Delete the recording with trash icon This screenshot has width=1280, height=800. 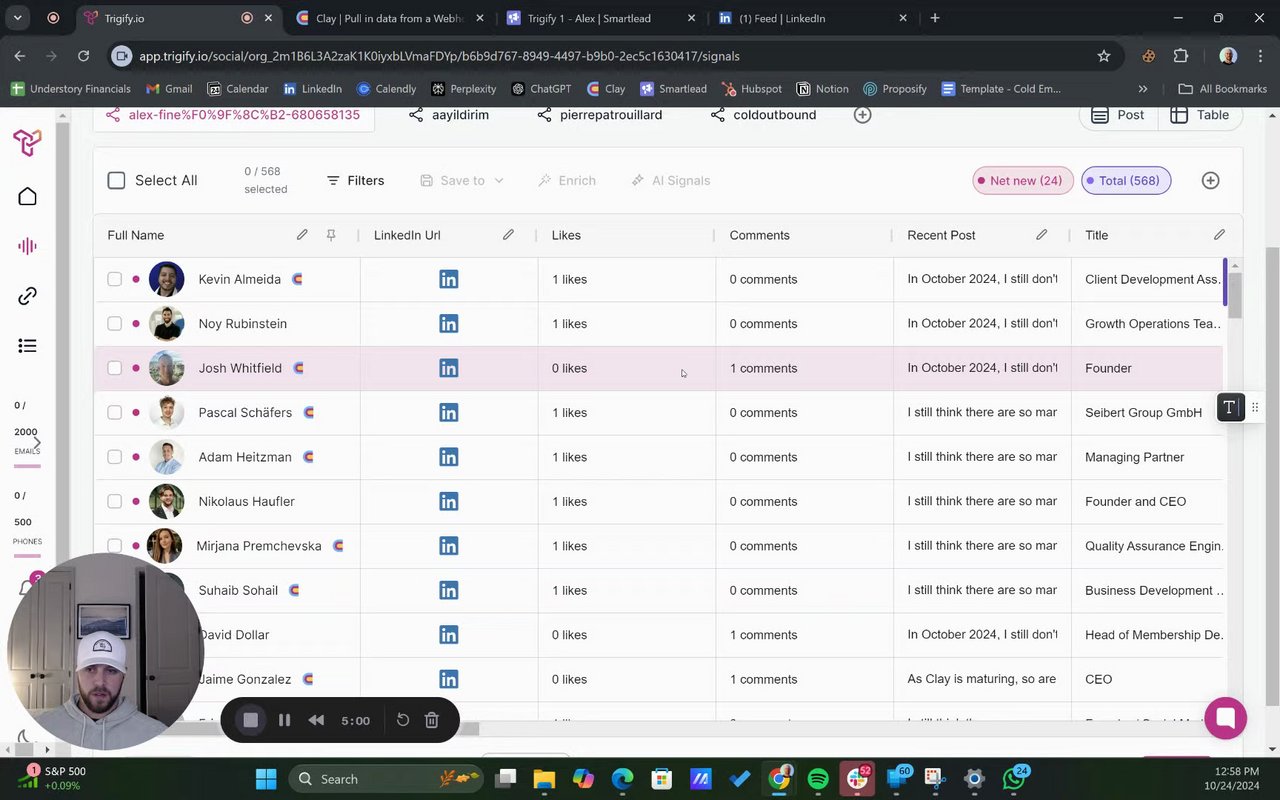click(432, 720)
